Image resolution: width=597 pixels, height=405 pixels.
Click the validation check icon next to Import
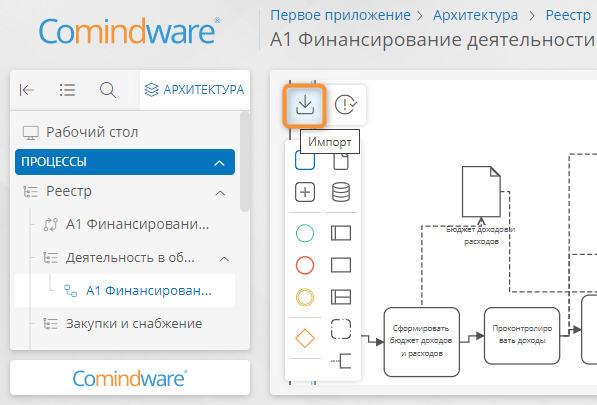(346, 104)
